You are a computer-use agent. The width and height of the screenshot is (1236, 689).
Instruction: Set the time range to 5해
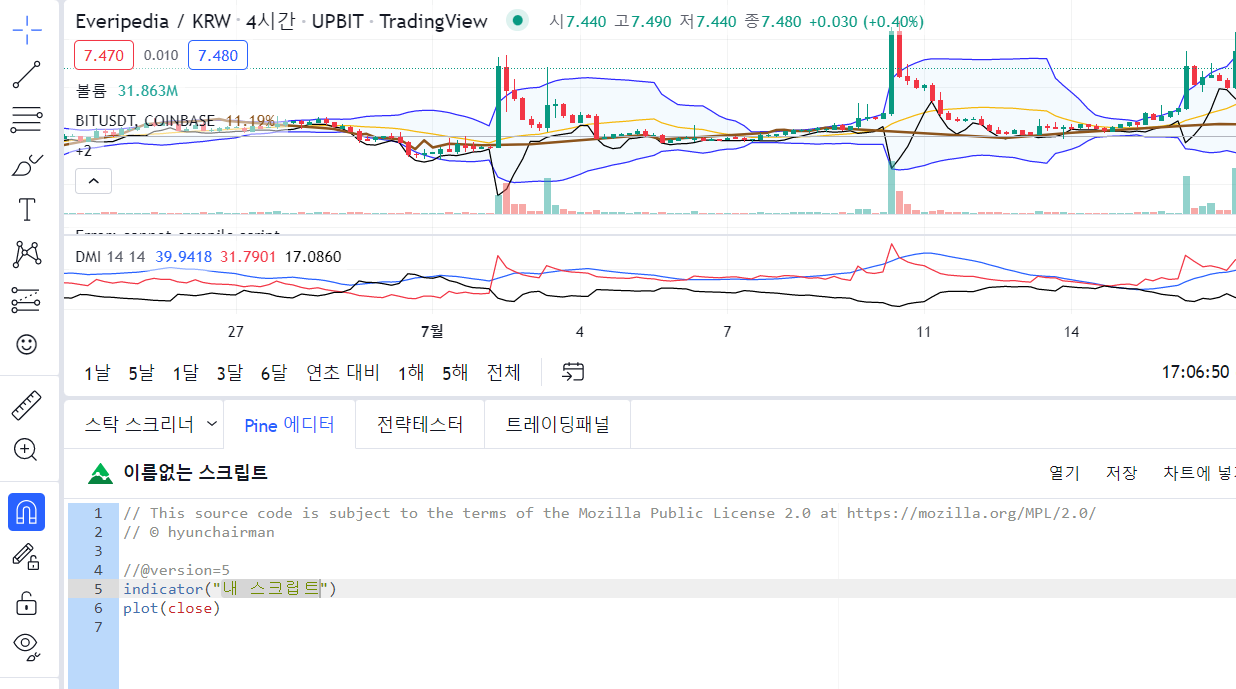coord(455,372)
